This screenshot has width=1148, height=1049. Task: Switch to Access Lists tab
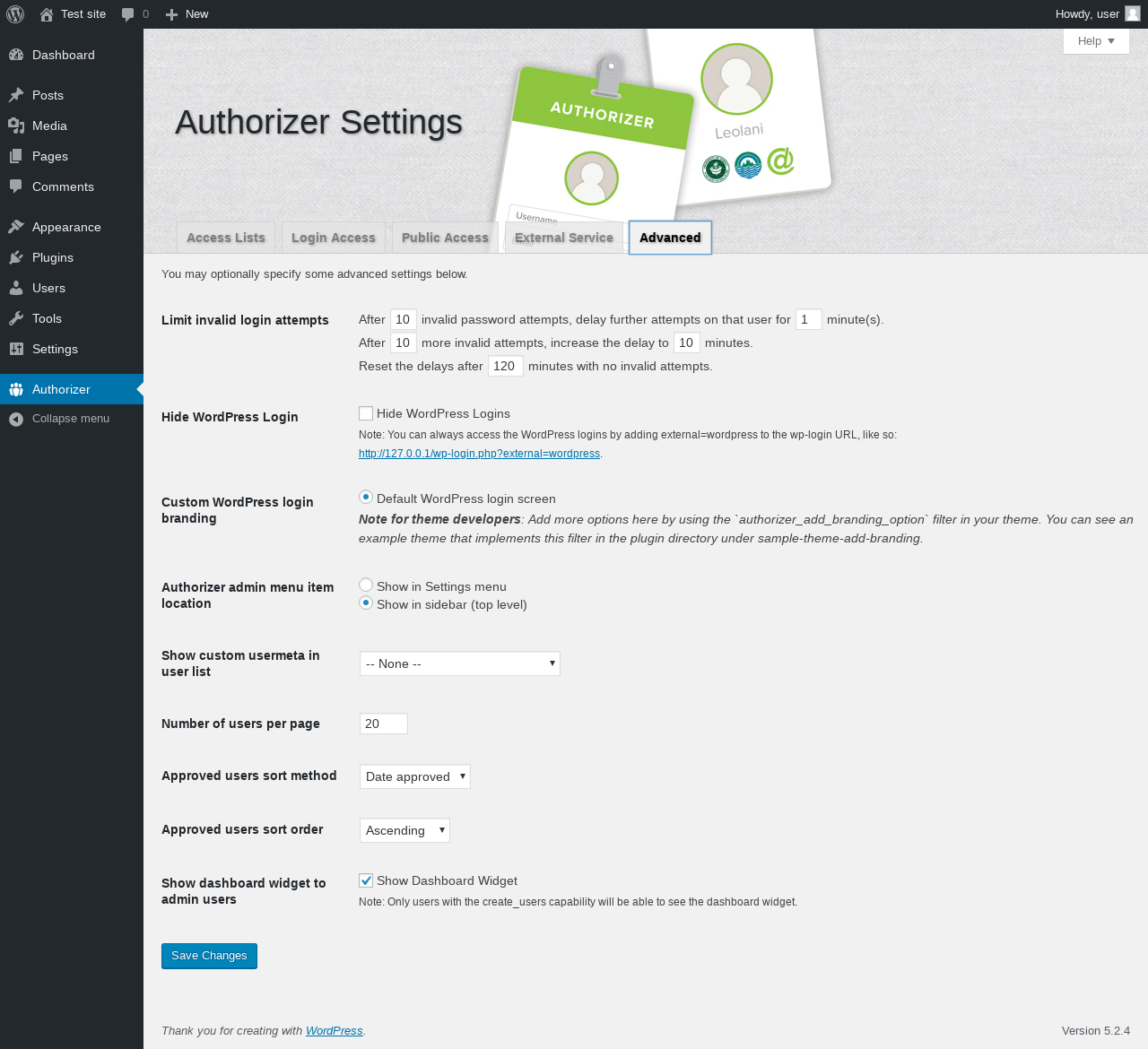(226, 238)
